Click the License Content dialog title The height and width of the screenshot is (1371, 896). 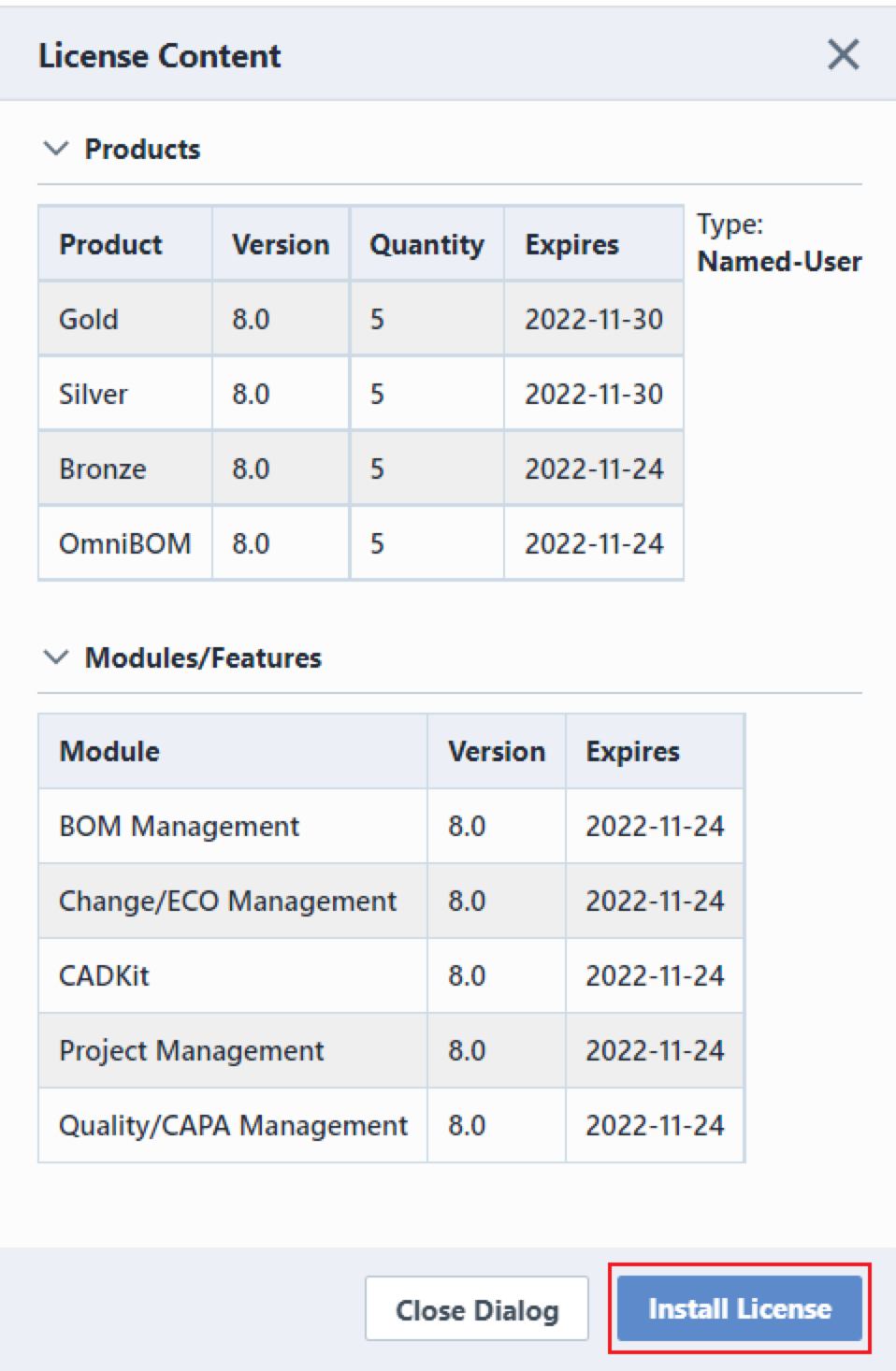159,55
